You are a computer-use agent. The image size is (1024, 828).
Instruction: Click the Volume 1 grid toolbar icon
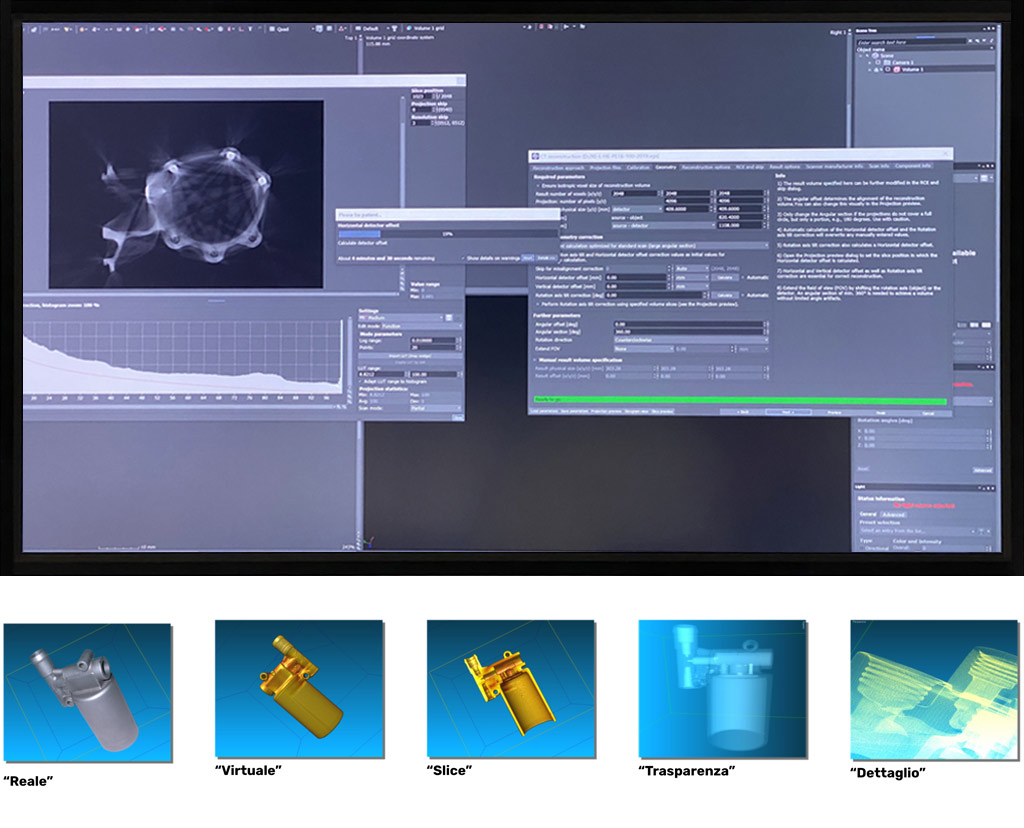[x=409, y=29]
